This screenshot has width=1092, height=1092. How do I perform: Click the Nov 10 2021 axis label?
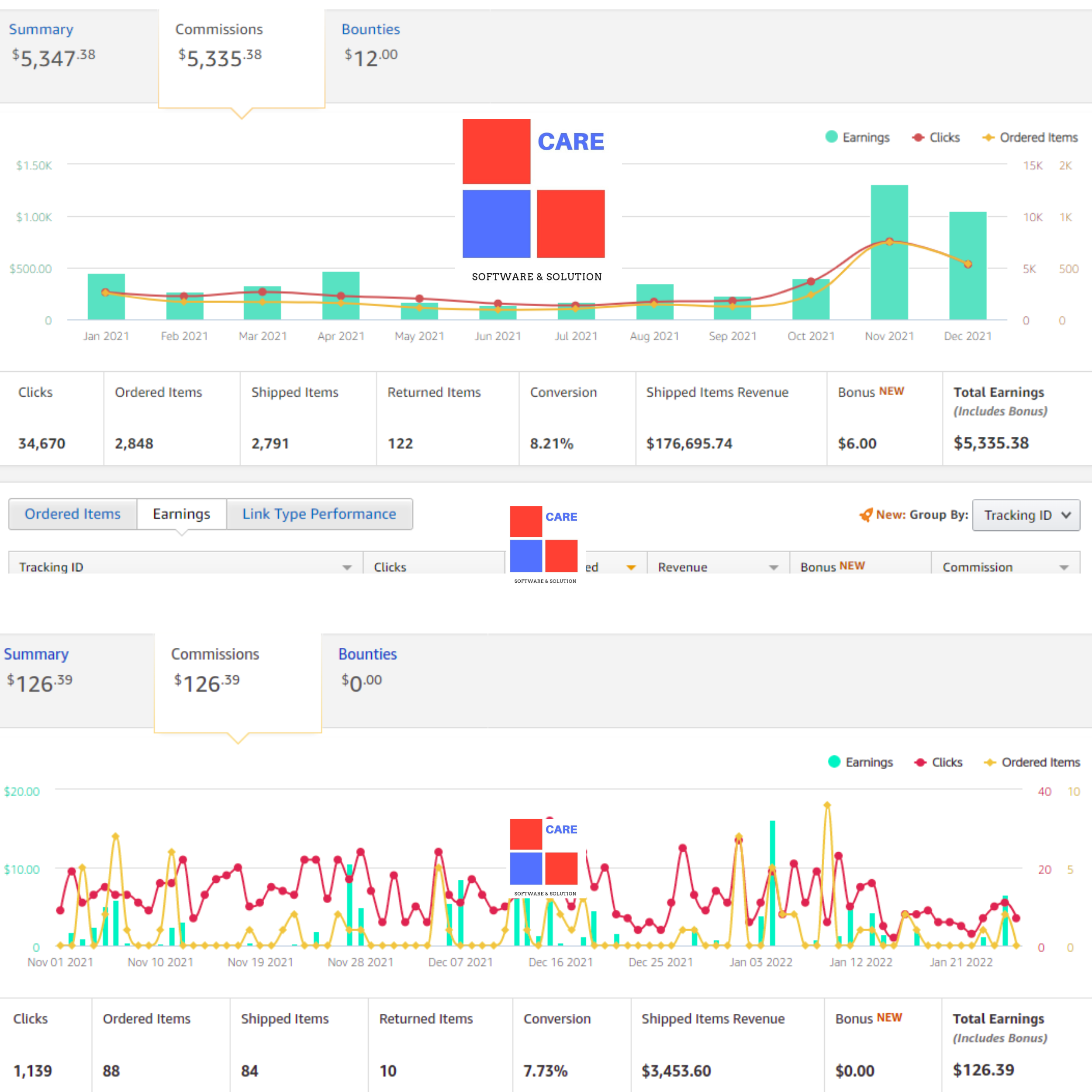click(x=160, y=962)
